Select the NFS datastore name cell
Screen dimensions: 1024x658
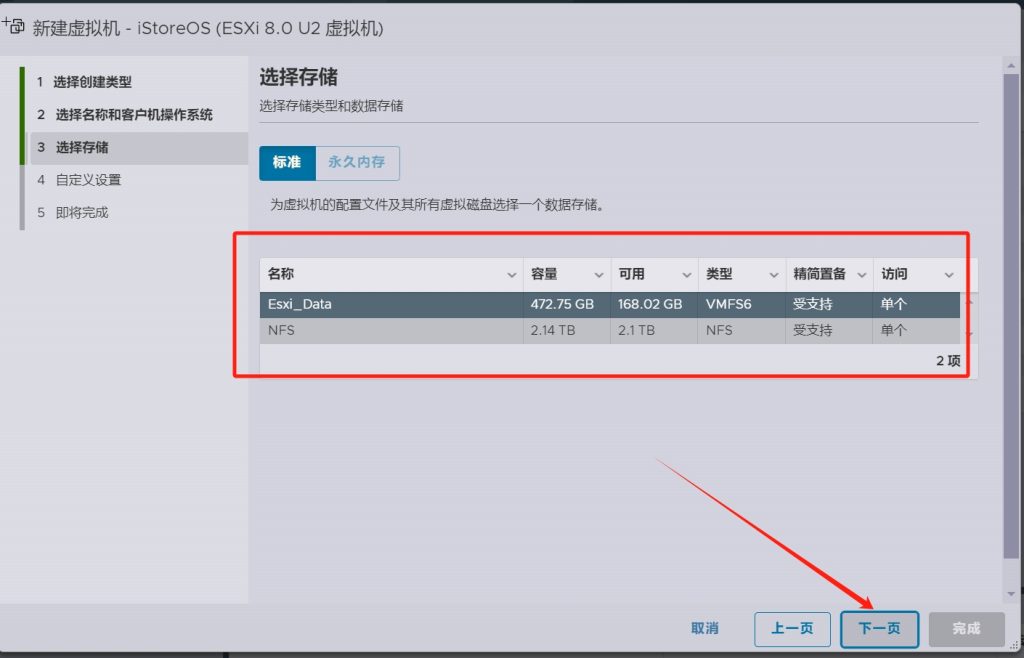pyautogui.click(x=391, y=330)
